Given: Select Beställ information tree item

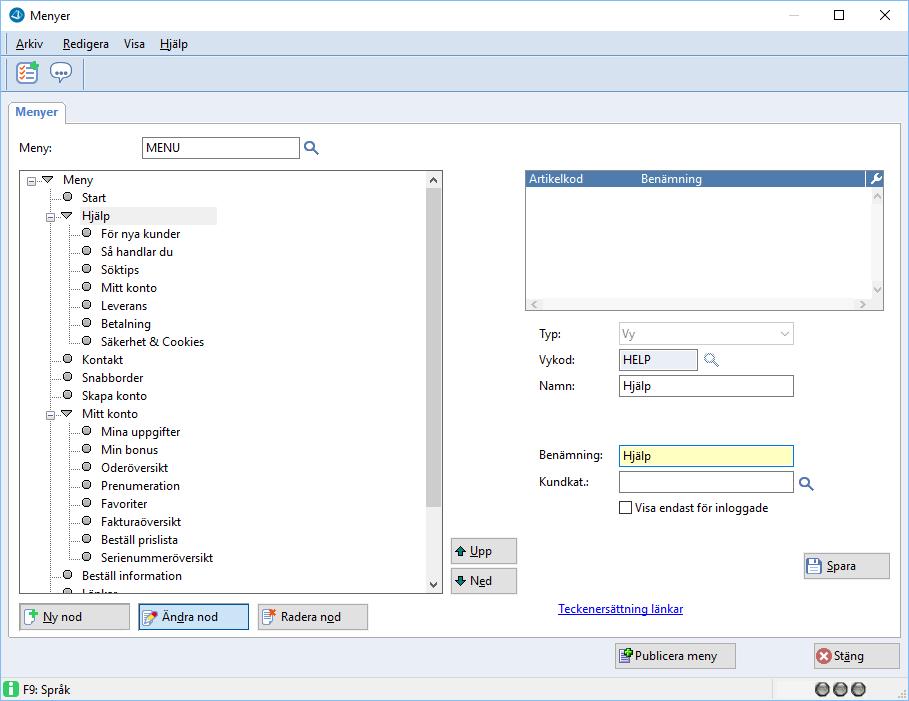Looking at the screenshot, I should 132,575.
